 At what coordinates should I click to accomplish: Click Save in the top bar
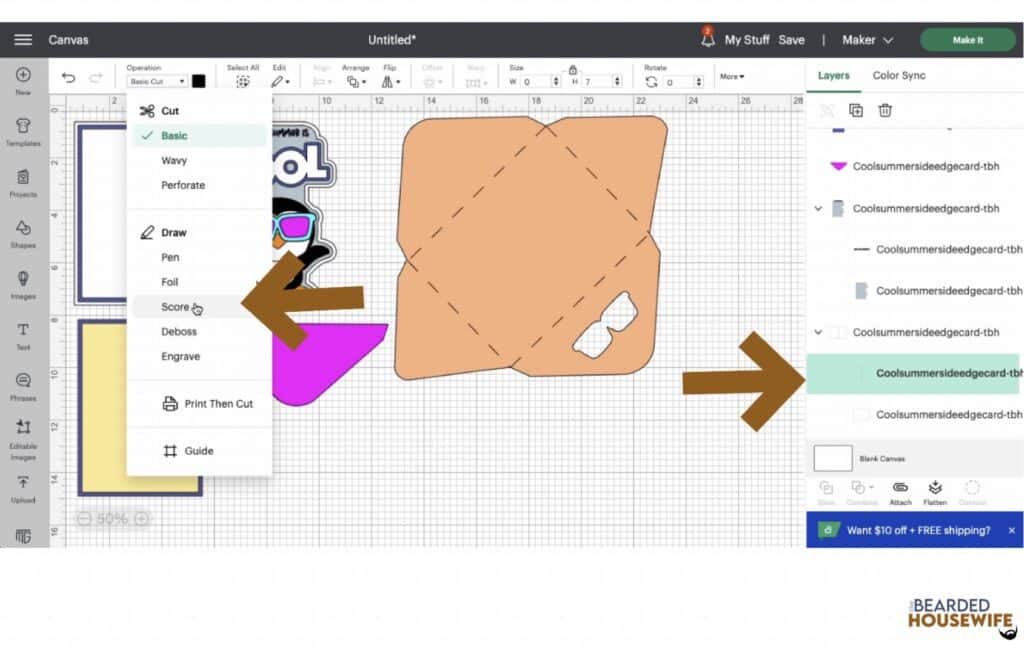(x=791, y=40)
